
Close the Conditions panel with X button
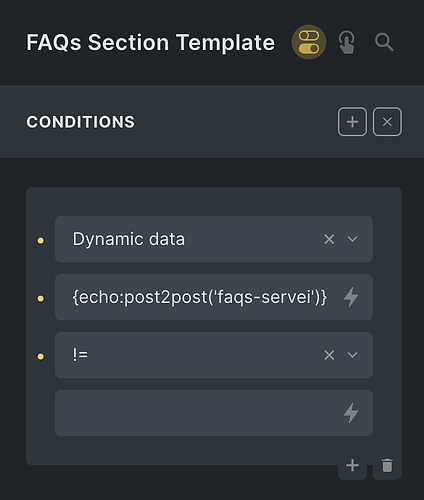coord(387,122)
